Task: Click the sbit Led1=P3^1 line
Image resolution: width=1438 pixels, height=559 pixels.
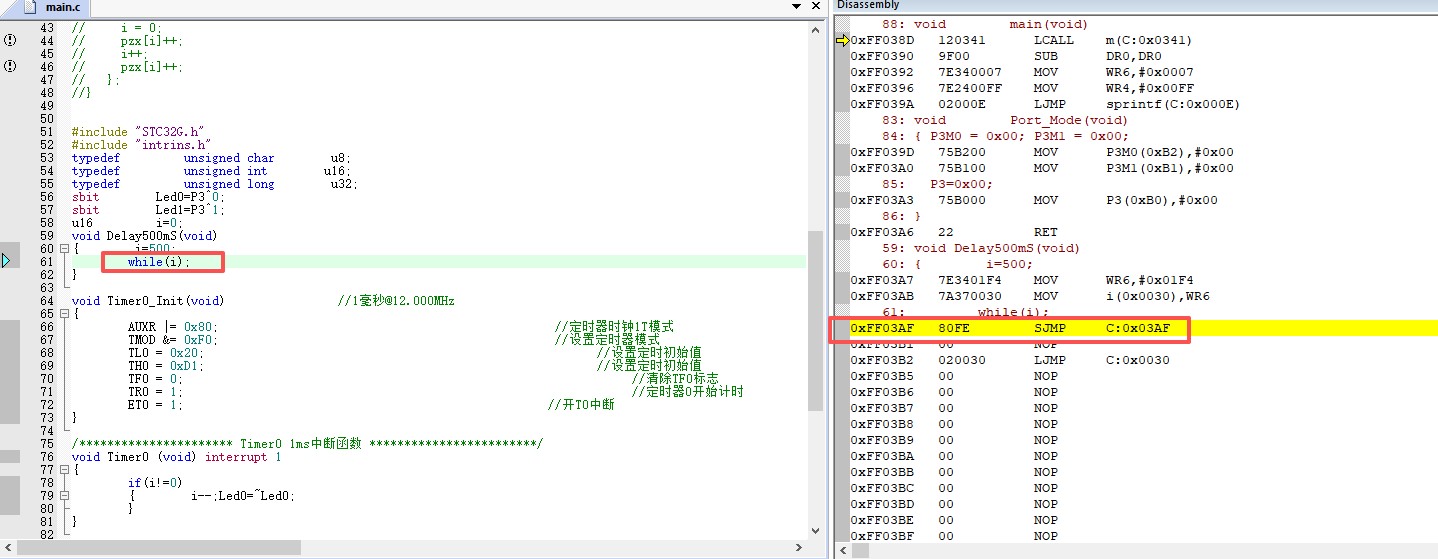Action: coord(149,209)
